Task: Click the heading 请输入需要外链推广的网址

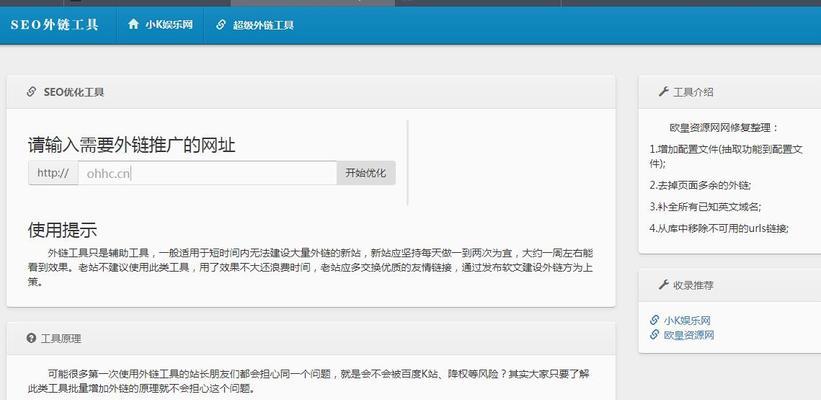Action: [131, 145]
